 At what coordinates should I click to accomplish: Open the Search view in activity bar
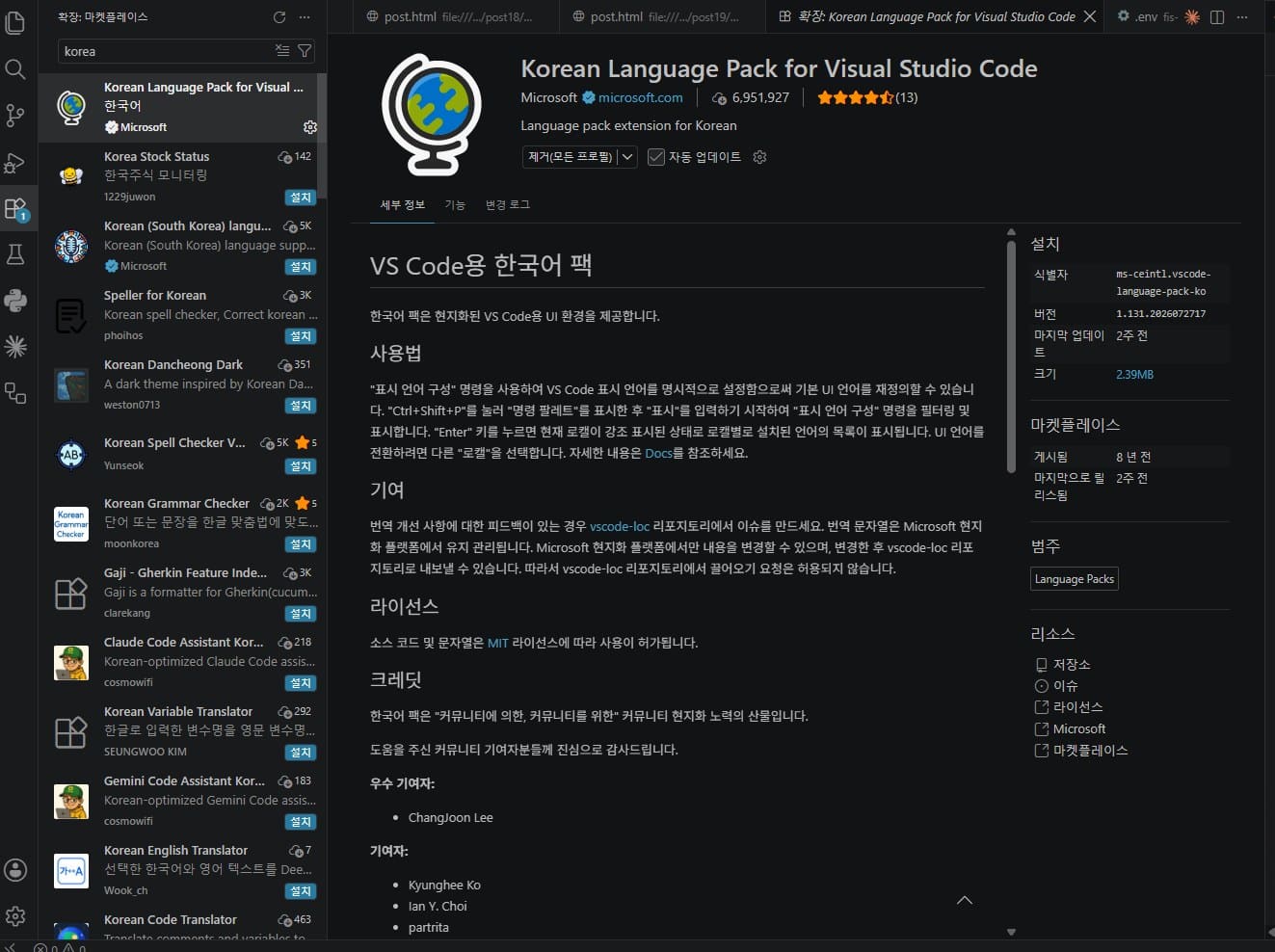click(15, 69)
